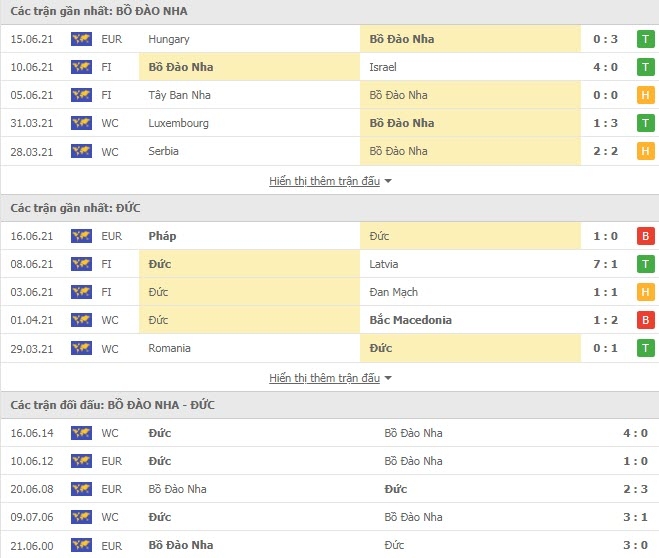Click the flag icon on the 21.06.00 match
The width and height of the screenshot is (659, 558).
click(81, 545)
